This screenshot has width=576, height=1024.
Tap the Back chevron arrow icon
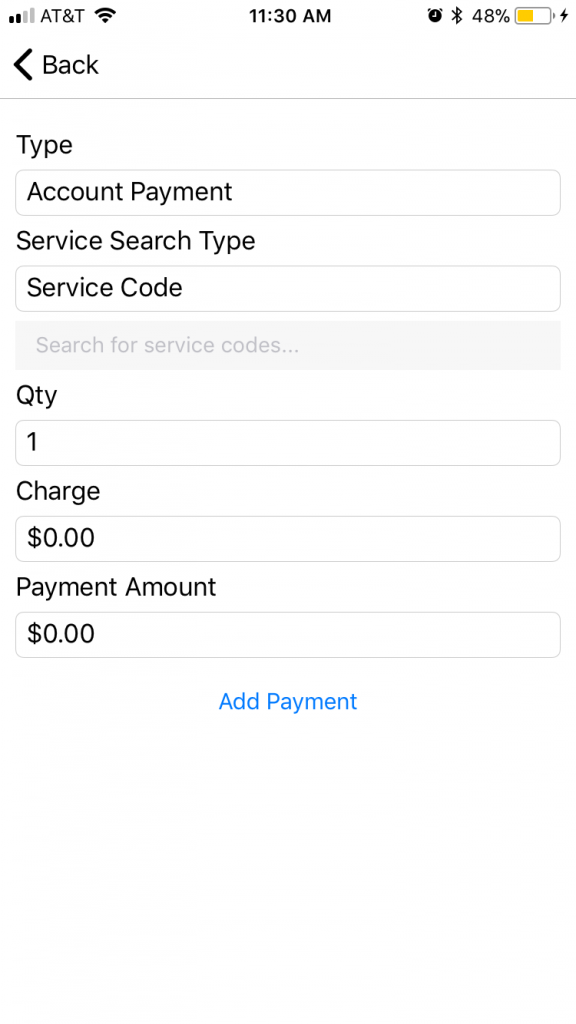tap(23, 65)
